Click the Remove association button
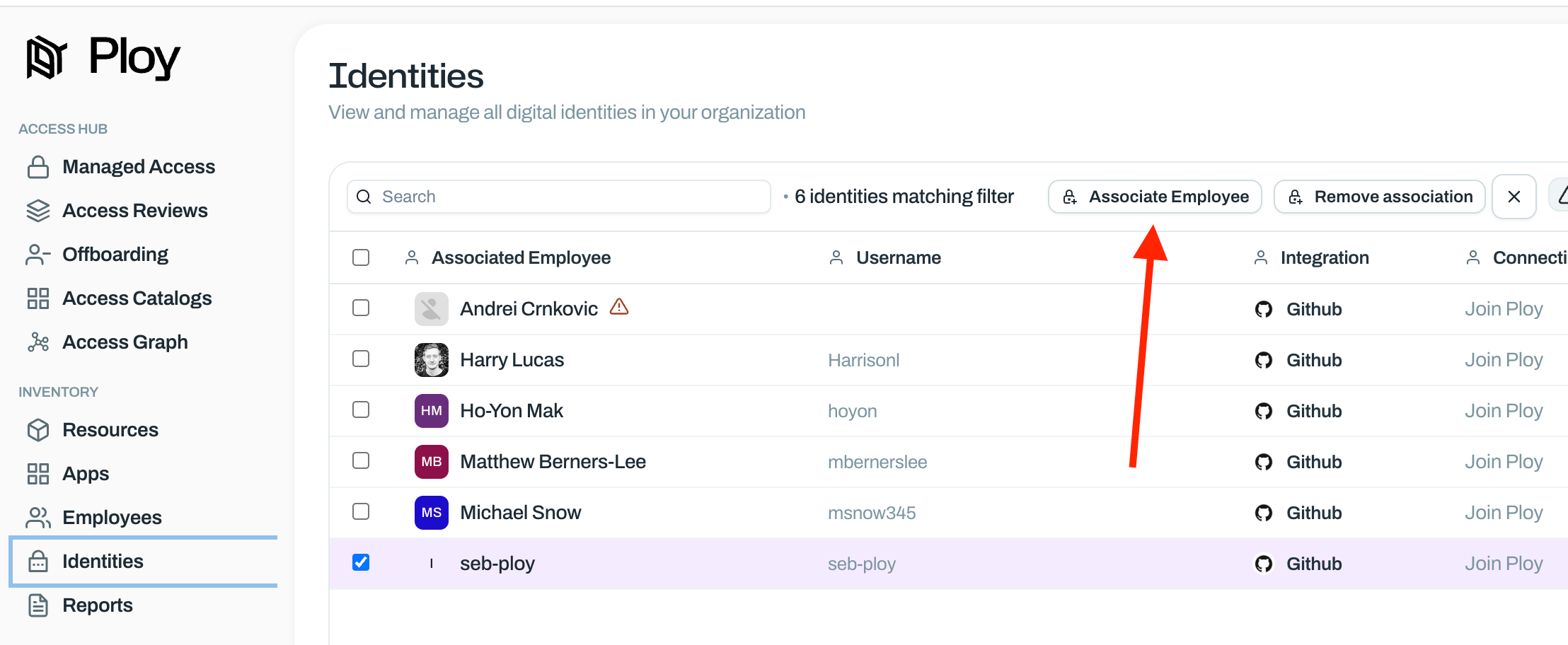 pos(1379,197)
